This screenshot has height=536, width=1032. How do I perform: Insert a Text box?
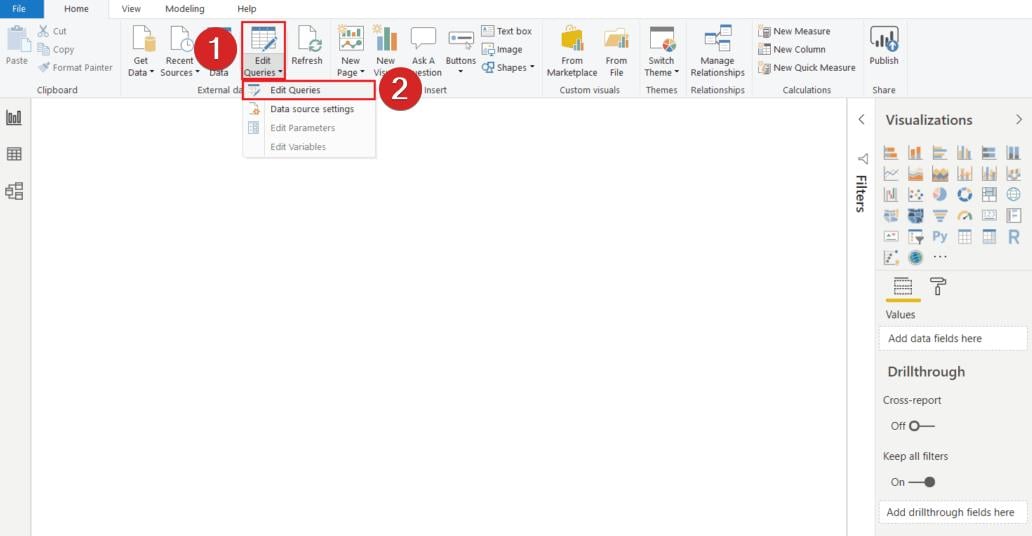point(506,31)
